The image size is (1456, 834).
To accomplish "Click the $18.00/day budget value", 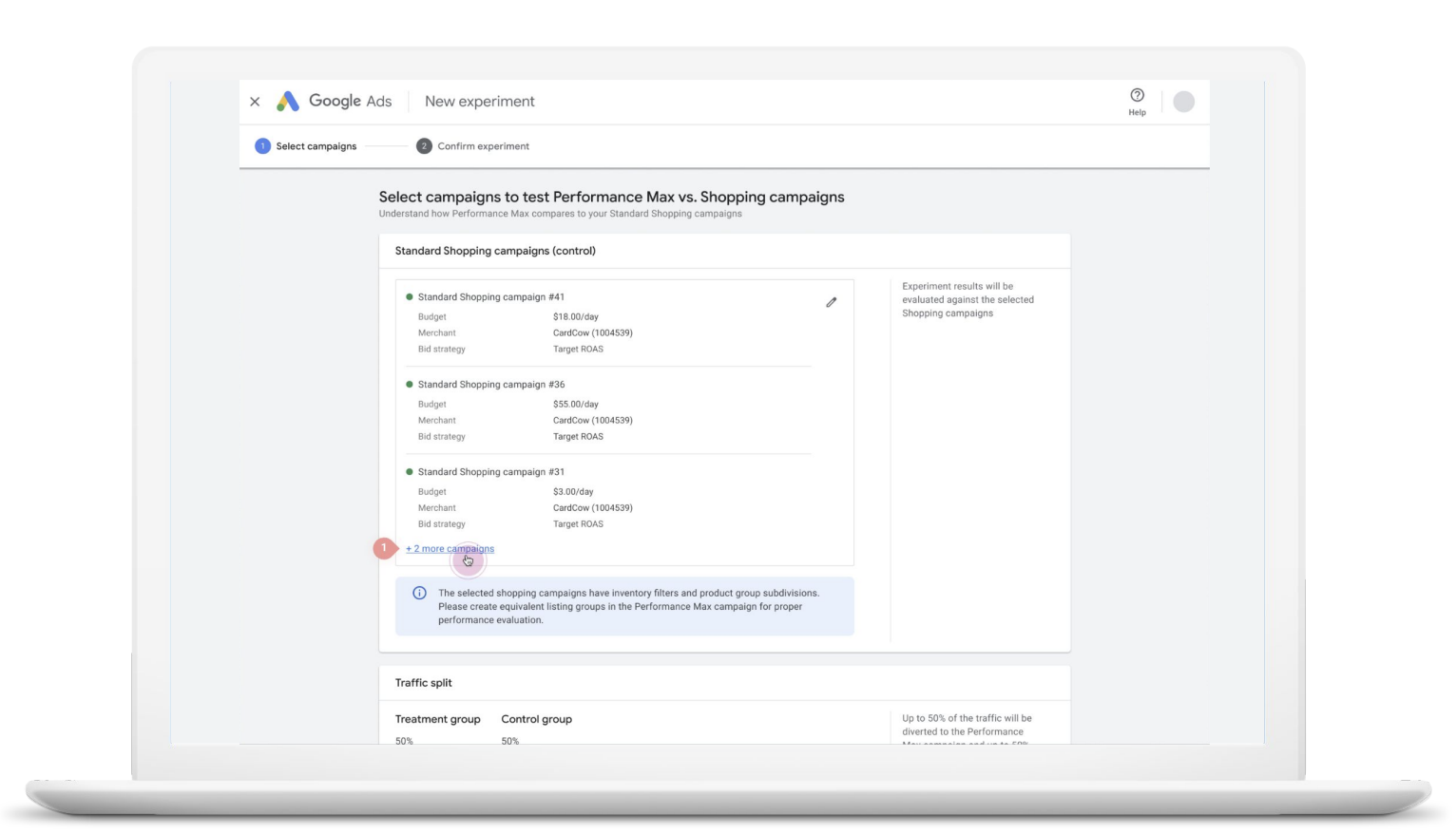I will click(x=576, y=317).
